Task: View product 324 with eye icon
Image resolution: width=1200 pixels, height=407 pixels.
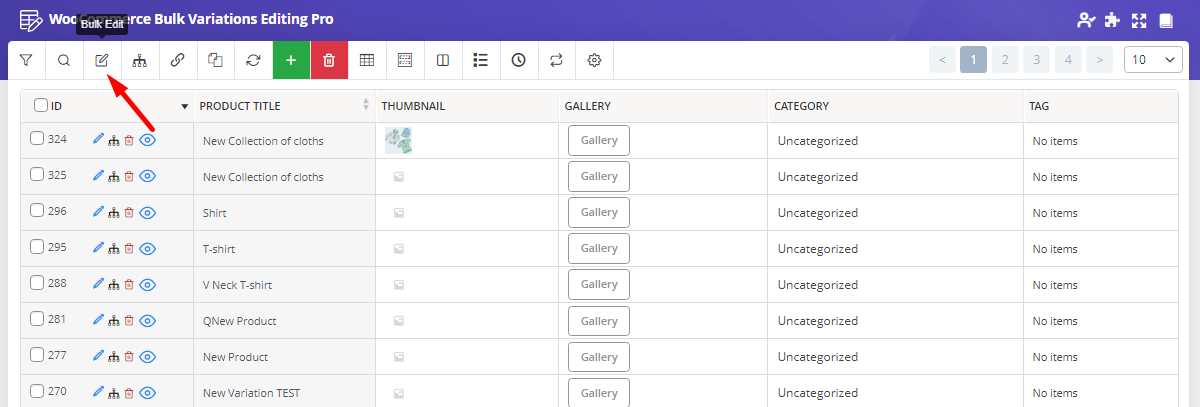Action: (148, 141)
